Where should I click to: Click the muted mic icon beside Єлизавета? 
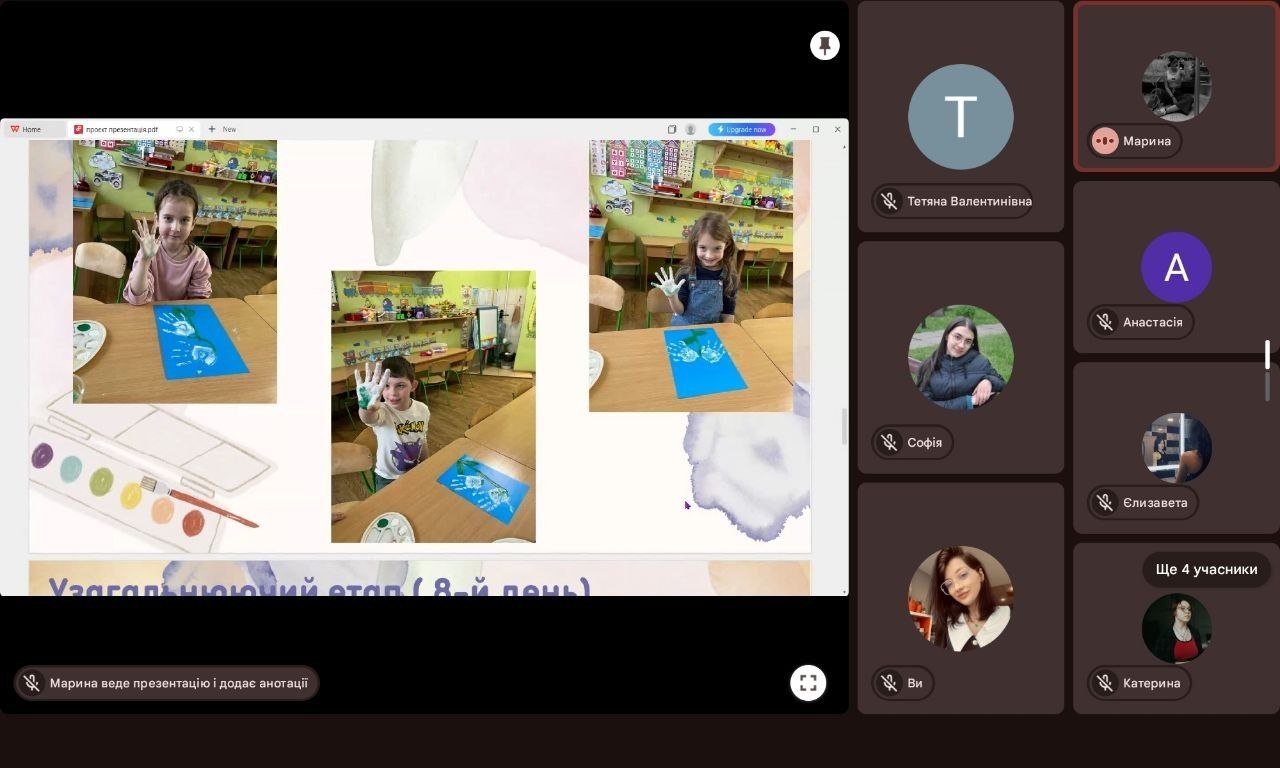click(x=1105, y=502)
